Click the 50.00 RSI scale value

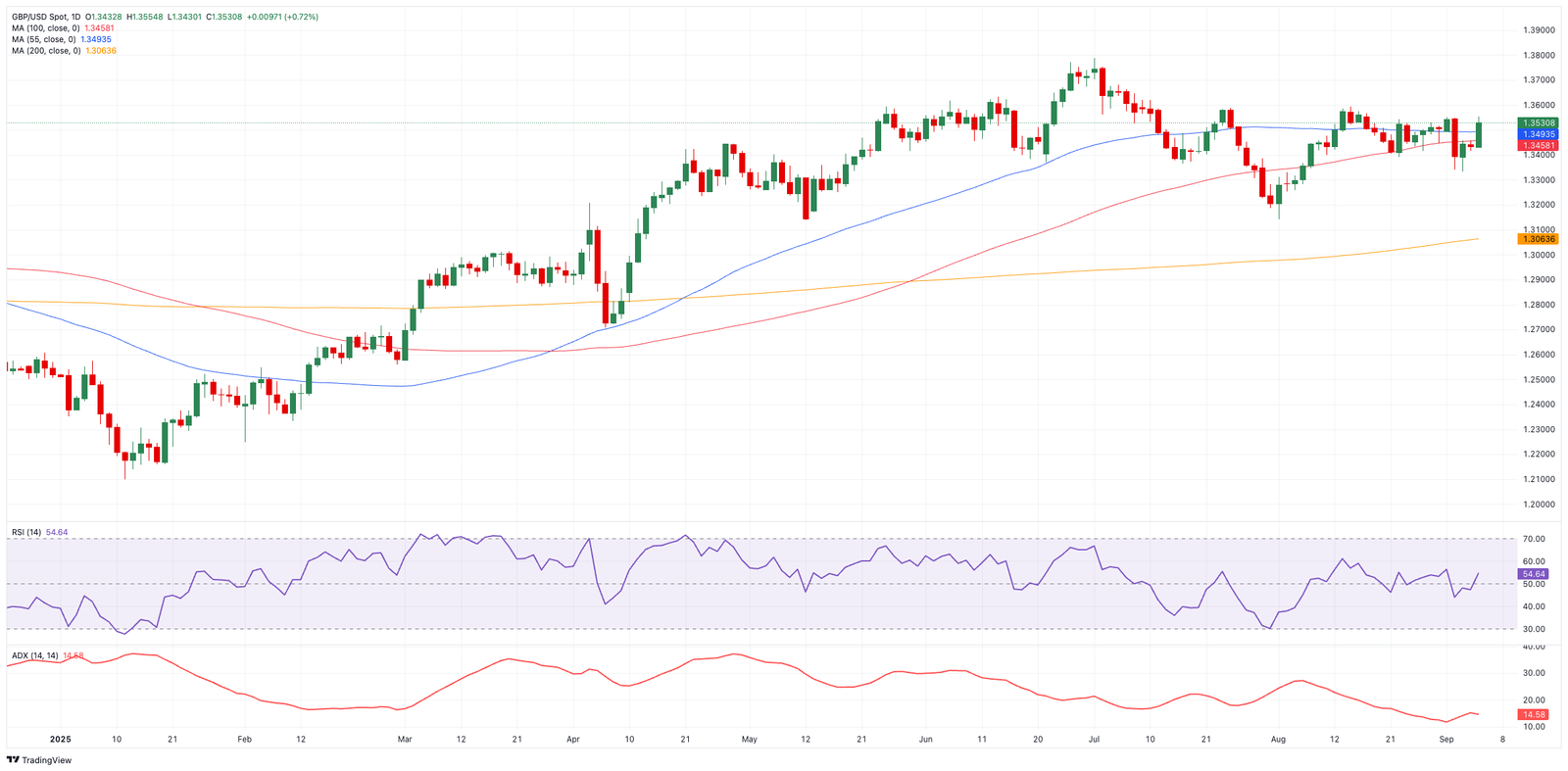click(x=1534, y=585)
